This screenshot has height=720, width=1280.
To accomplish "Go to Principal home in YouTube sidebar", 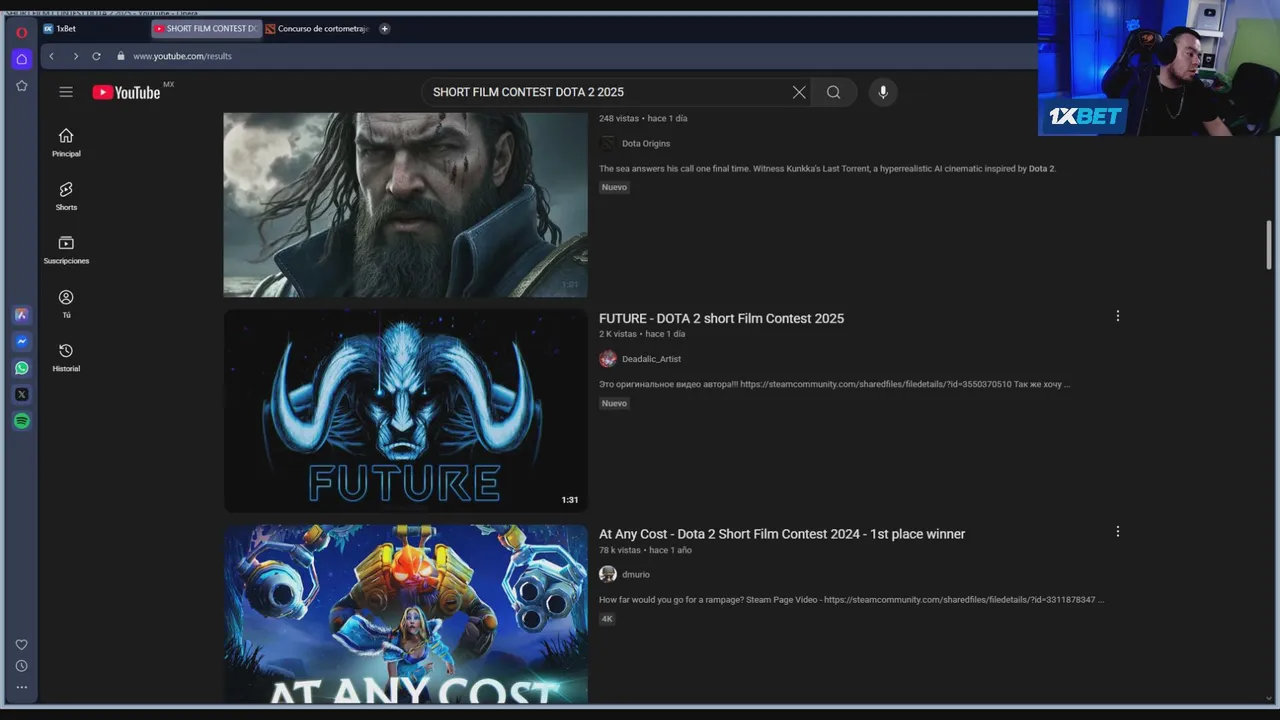I will coord(66,142).
